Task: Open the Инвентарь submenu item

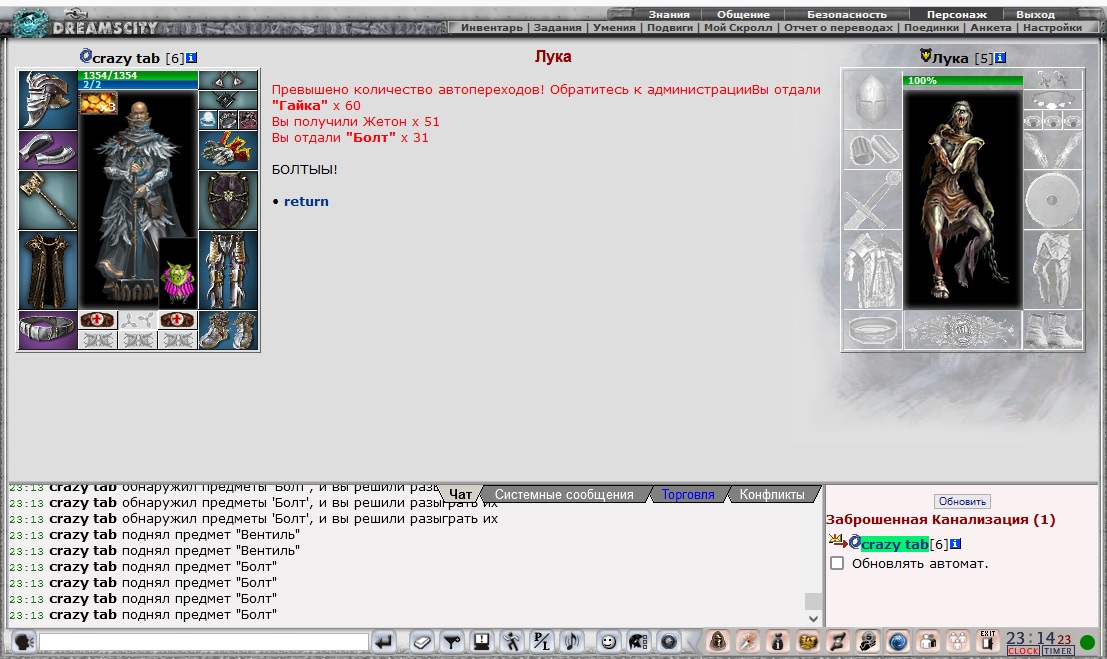Action: click(x=492, y=28)
